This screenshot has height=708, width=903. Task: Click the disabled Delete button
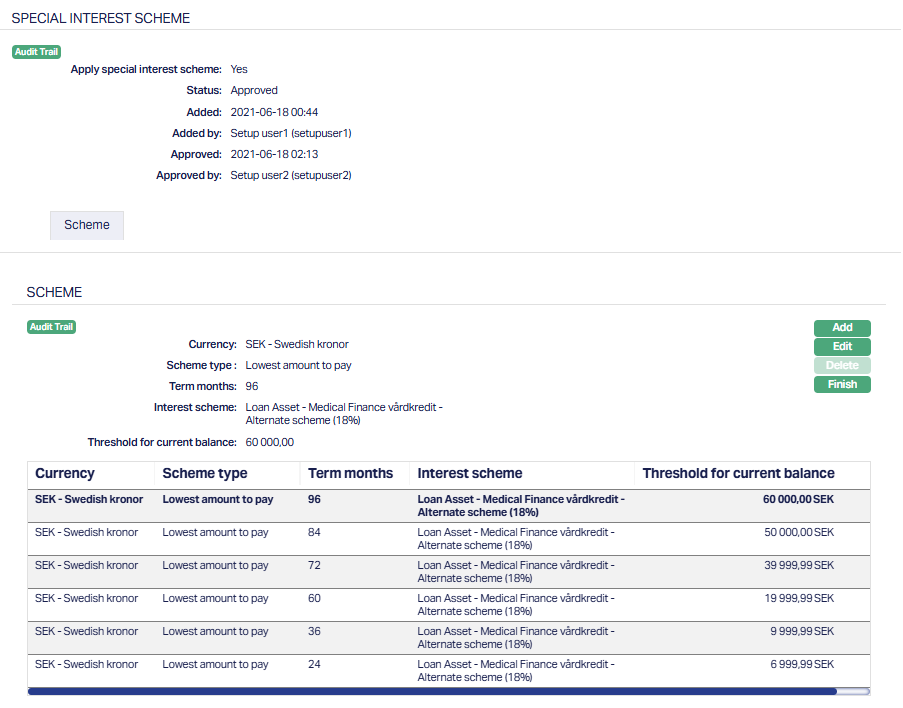[x=842, y=366]
